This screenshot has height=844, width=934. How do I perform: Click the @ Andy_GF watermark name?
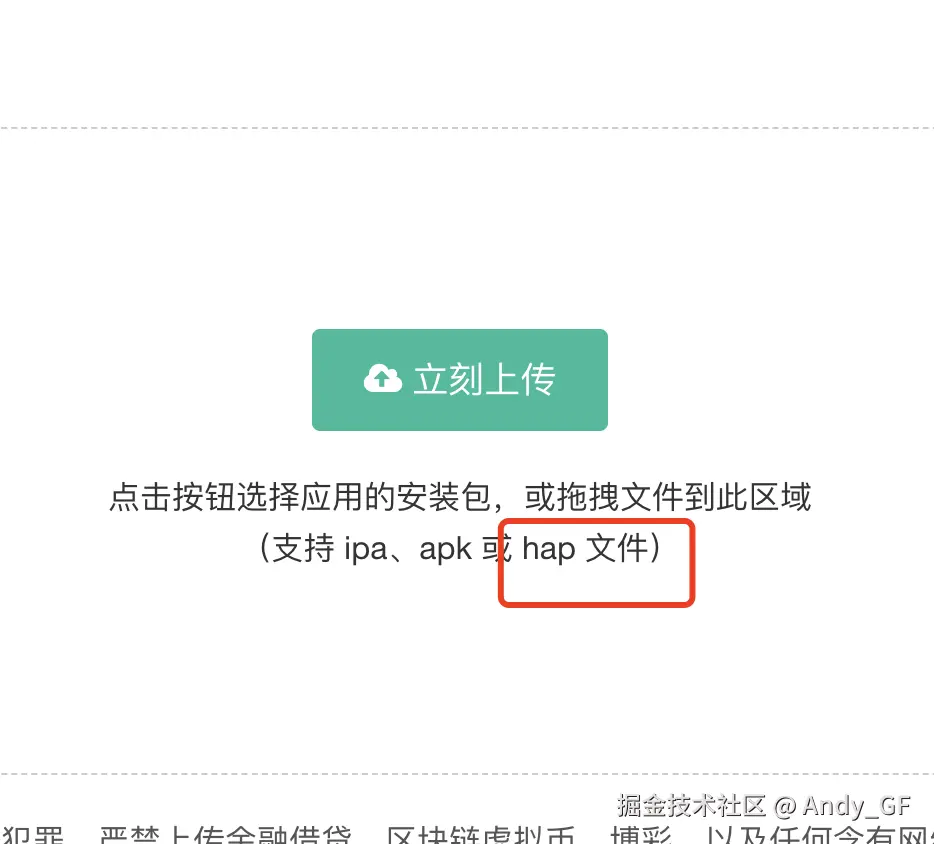(842, 806)
